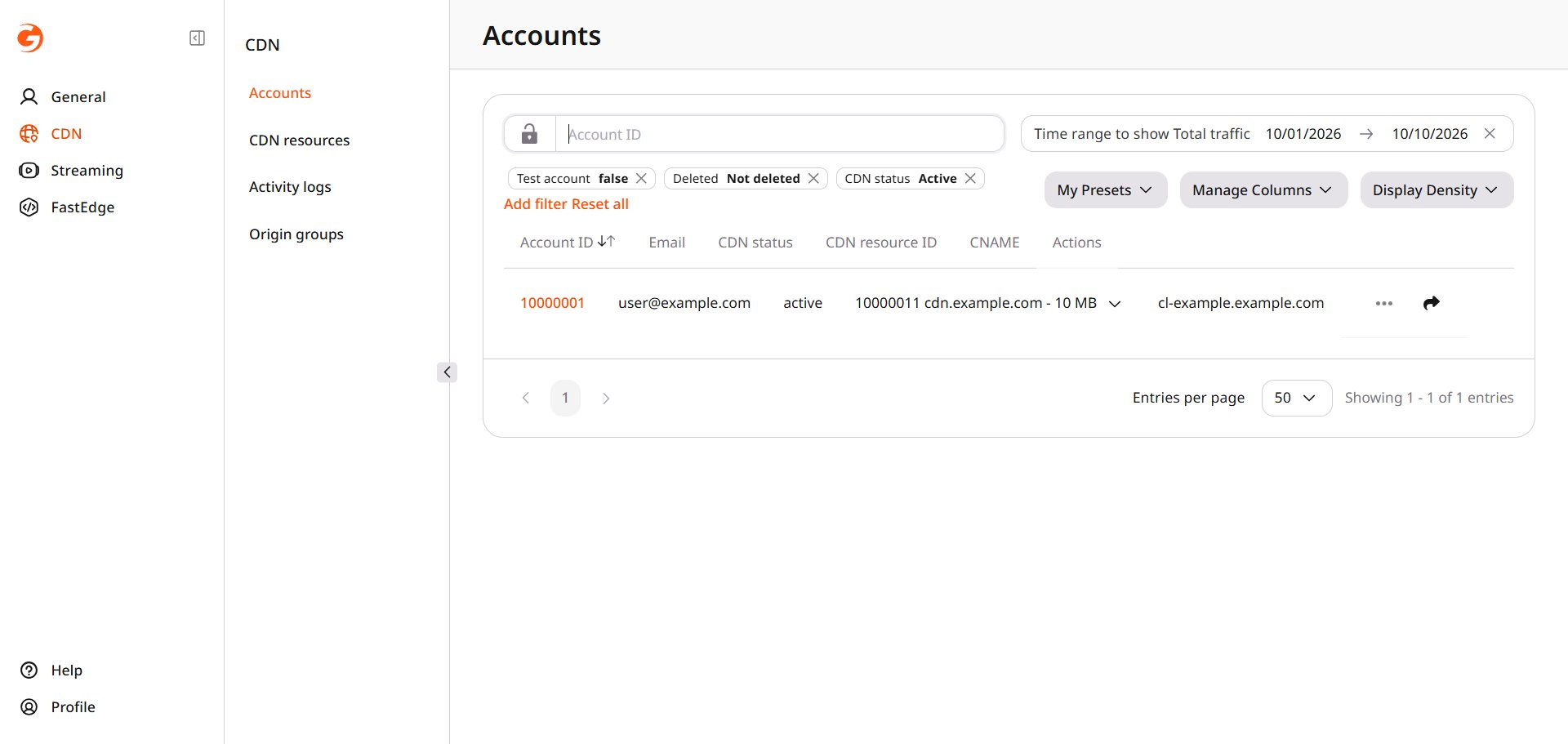Open the Streaming play icon

tap(29, 171)
